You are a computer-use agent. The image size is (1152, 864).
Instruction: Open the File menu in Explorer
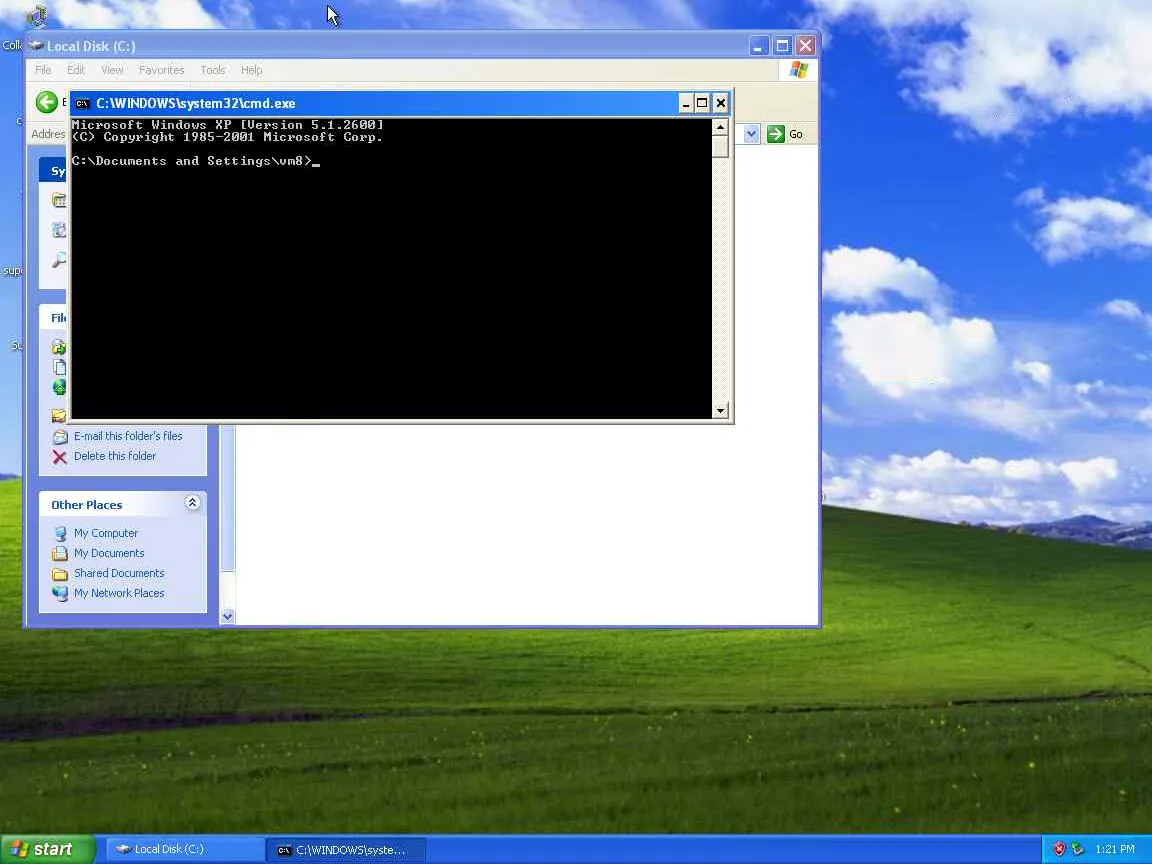pyautogui.click(x=43, y=70)
